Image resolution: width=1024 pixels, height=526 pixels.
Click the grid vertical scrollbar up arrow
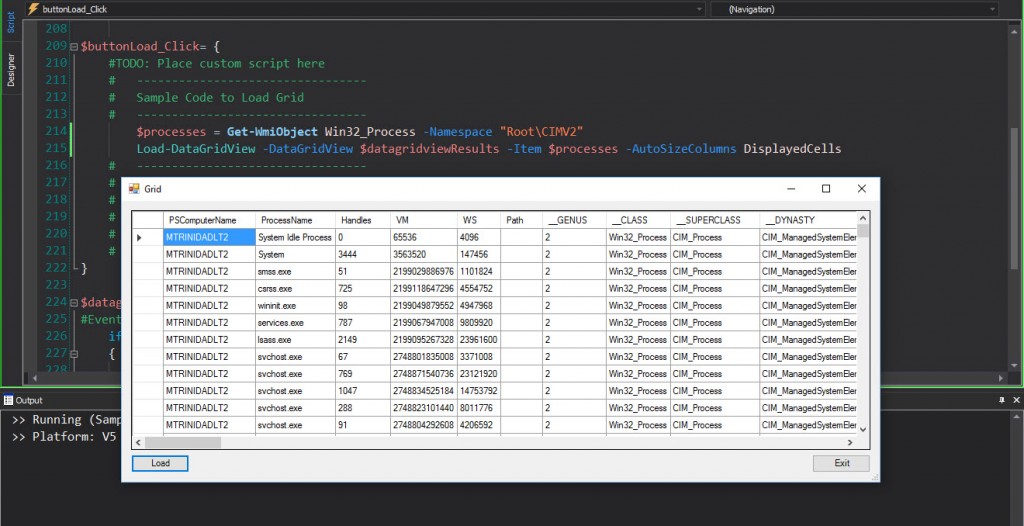click(x=863, y=218)
